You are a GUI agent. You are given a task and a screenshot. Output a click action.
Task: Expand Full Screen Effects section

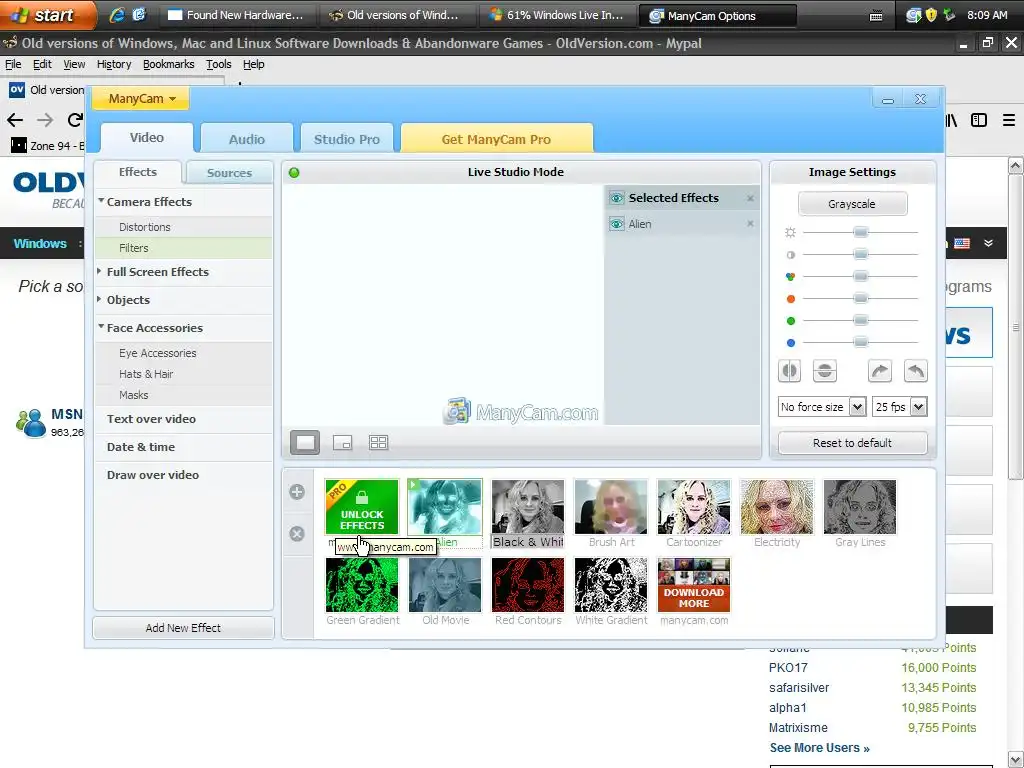[100, 271]
